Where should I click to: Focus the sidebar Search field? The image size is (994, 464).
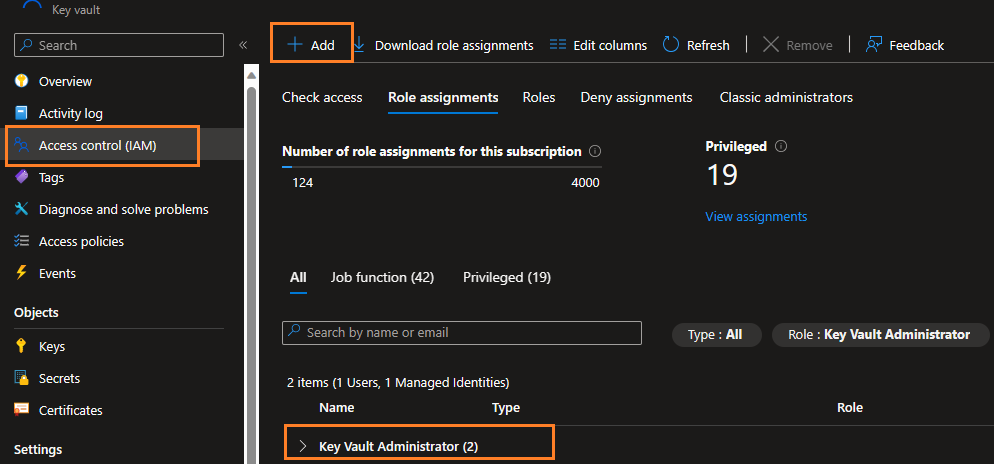click(119, 45)
